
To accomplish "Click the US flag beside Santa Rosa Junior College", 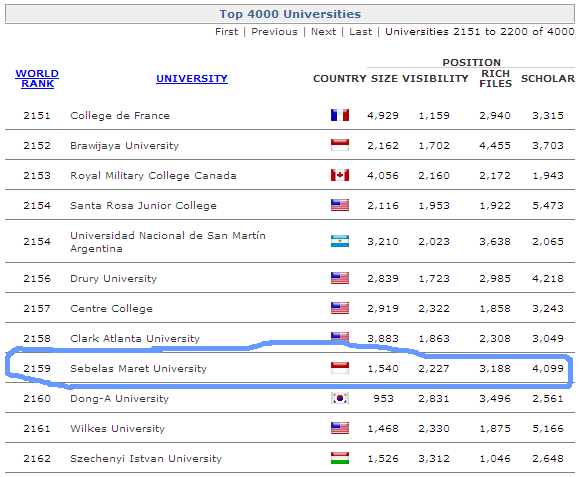I will tap(340, 205).
